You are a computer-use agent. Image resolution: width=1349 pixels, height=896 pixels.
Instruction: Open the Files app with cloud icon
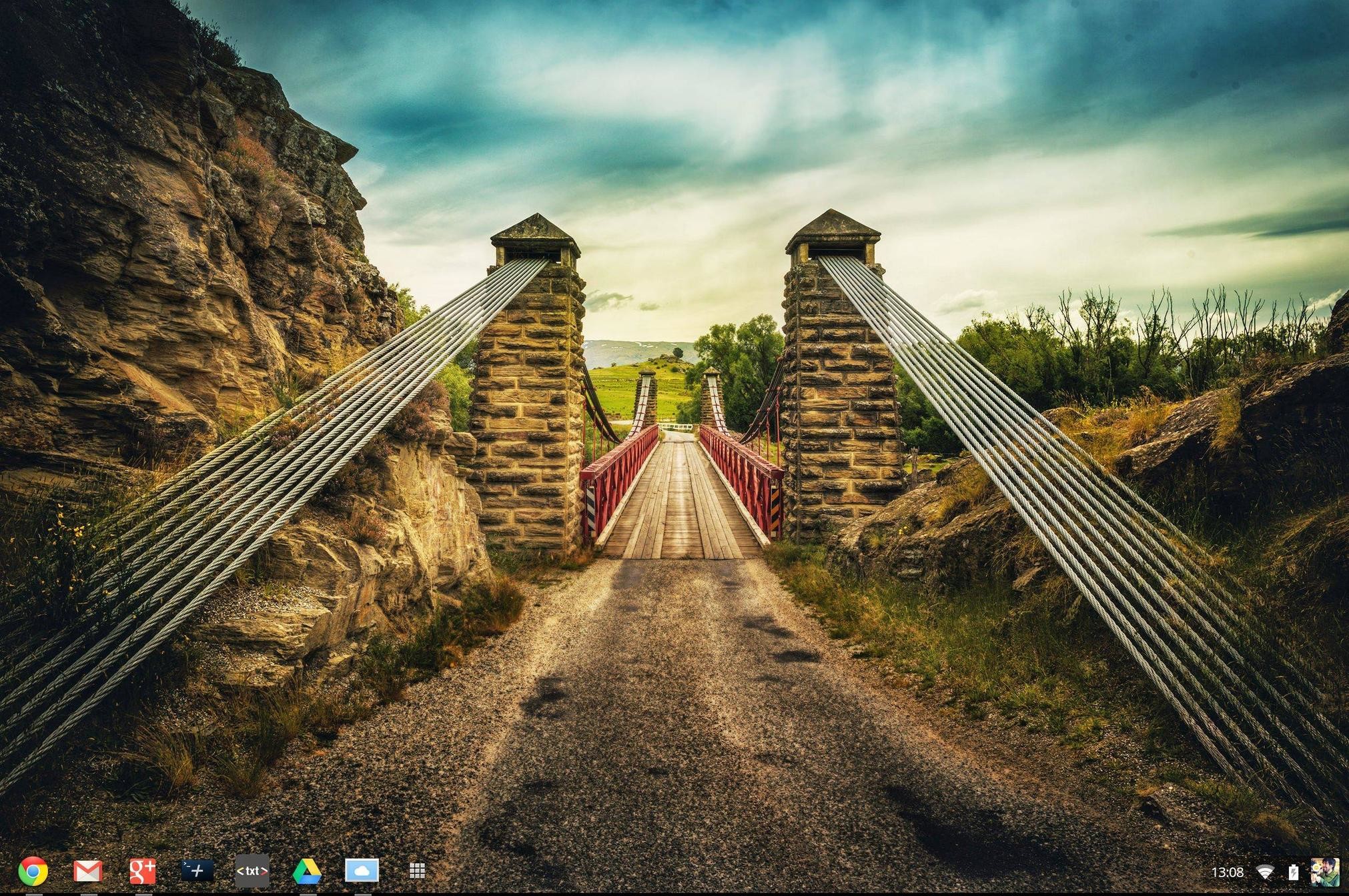(x=362, y=871)
